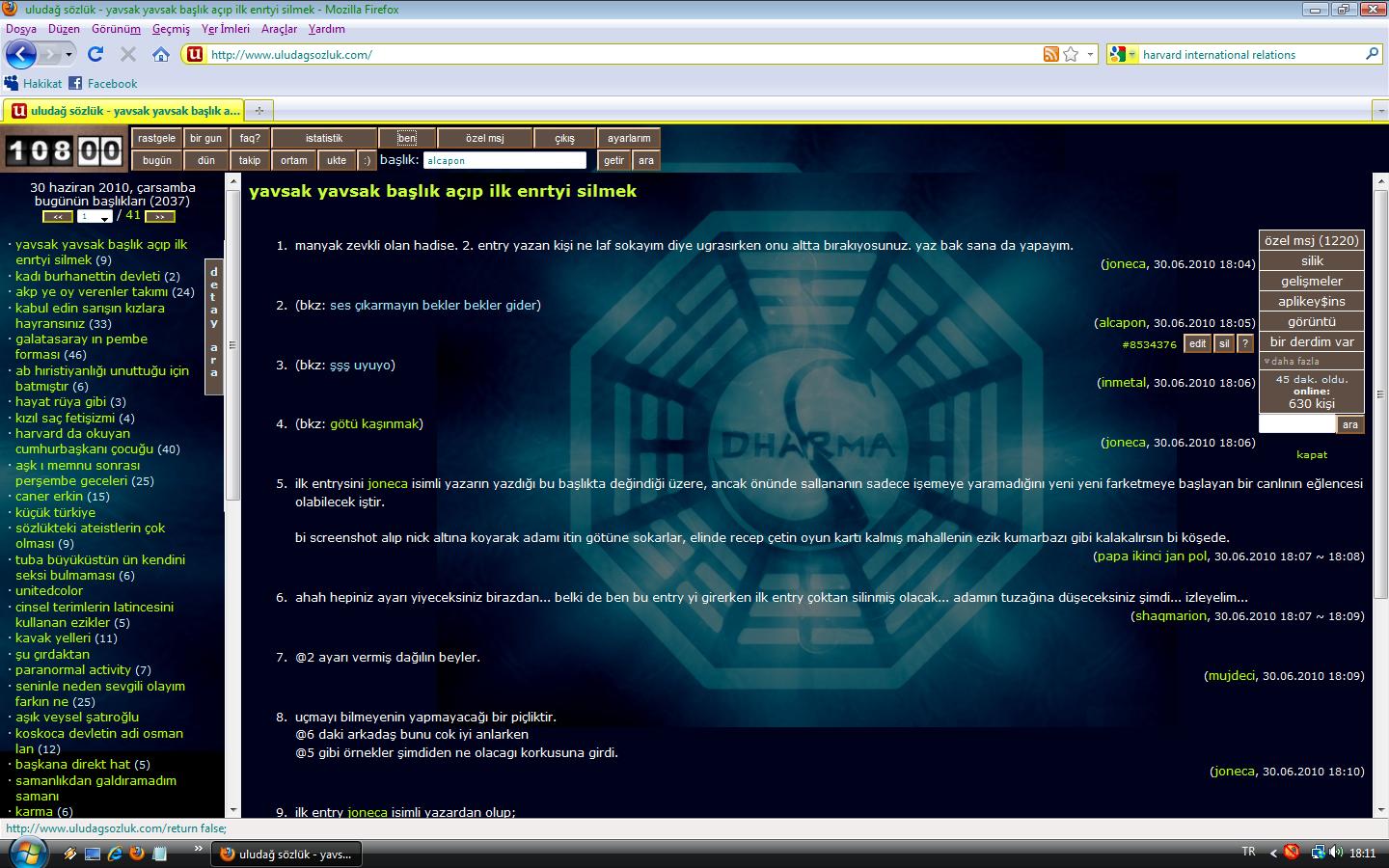Open the faq? button
Viewport: 1389px width, 868px height.
pyautogui.click(x=250, y=139)
